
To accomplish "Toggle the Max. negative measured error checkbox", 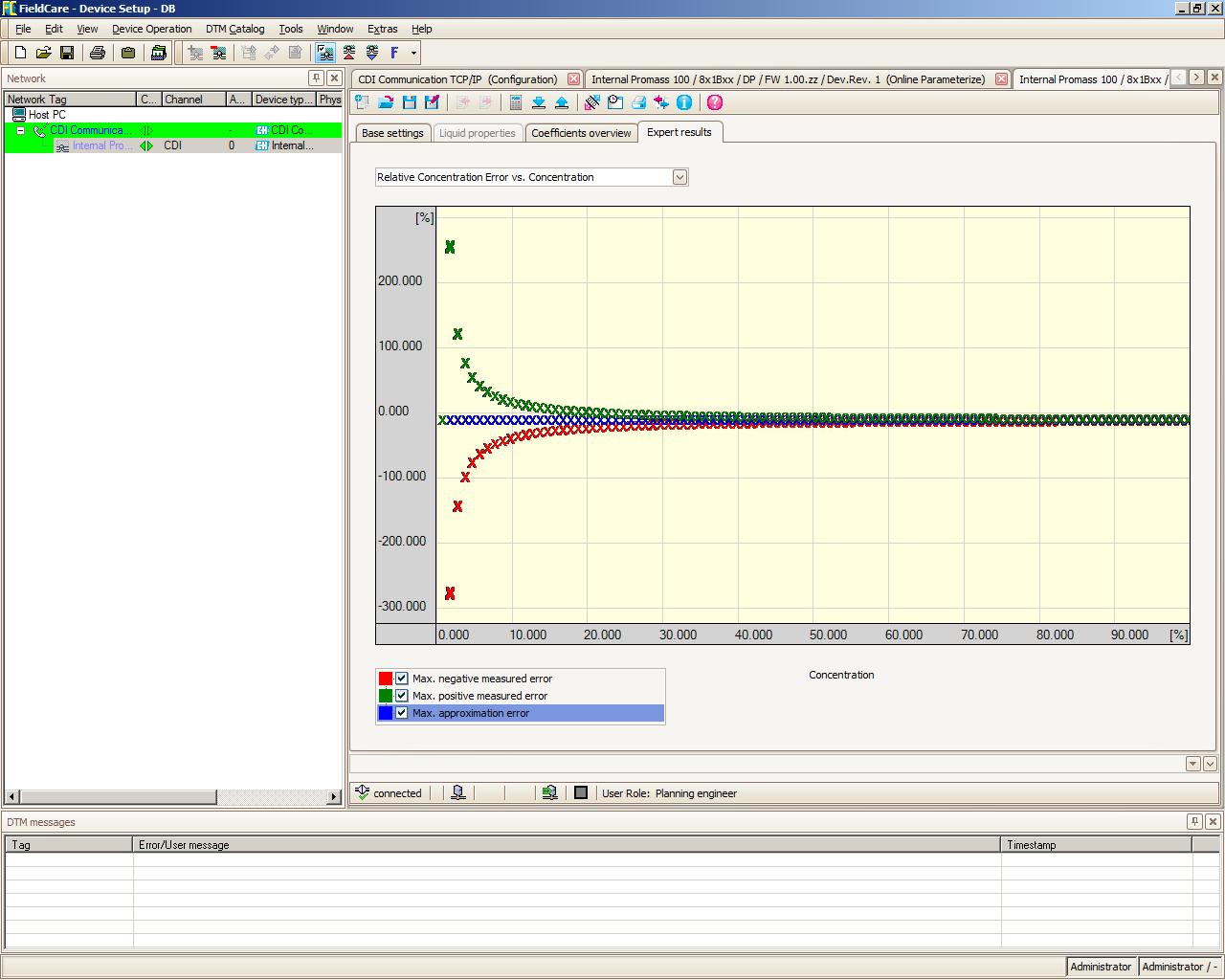I will [x=401, y=678].
